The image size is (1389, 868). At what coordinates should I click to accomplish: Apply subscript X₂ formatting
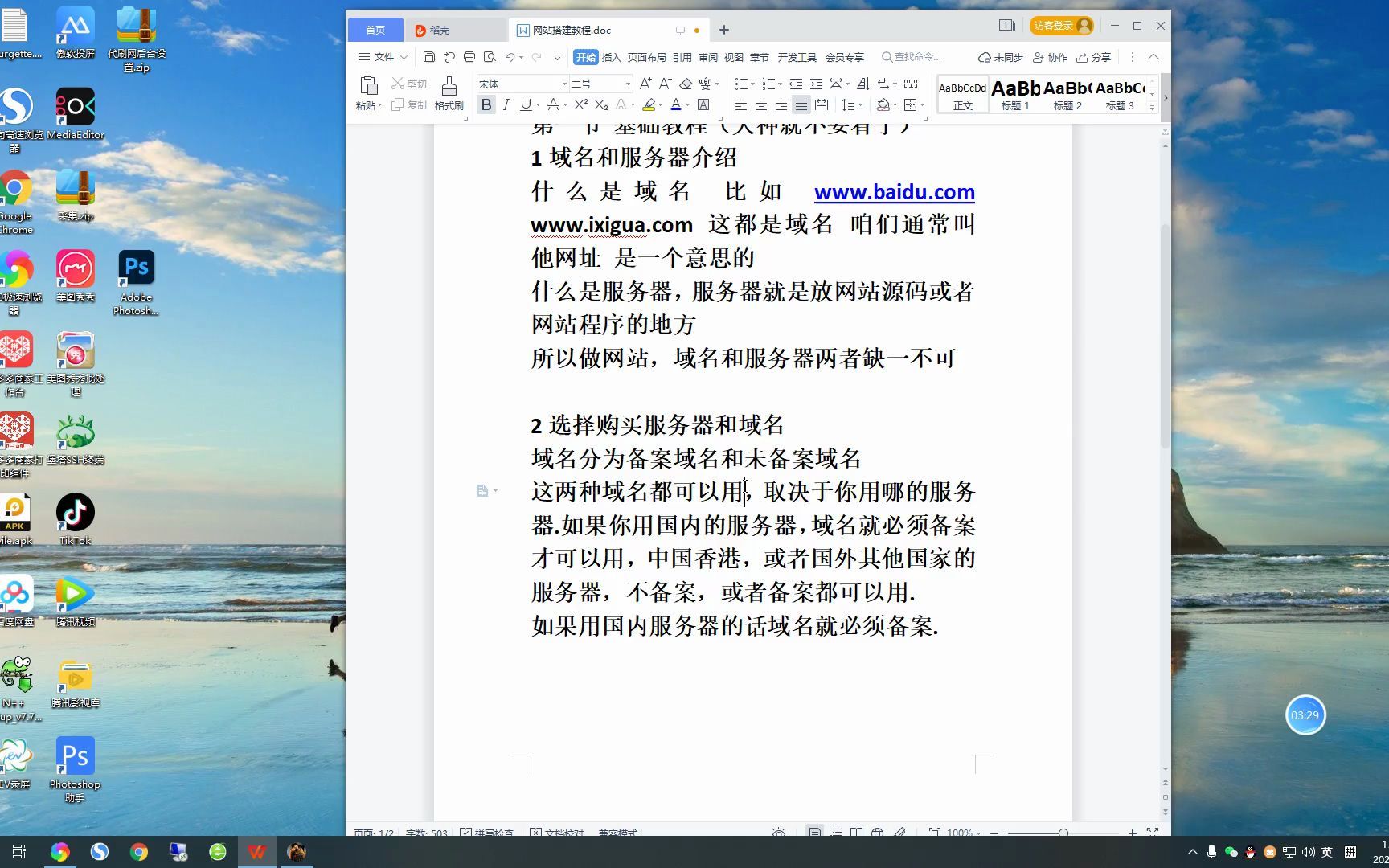pos(601,104)
